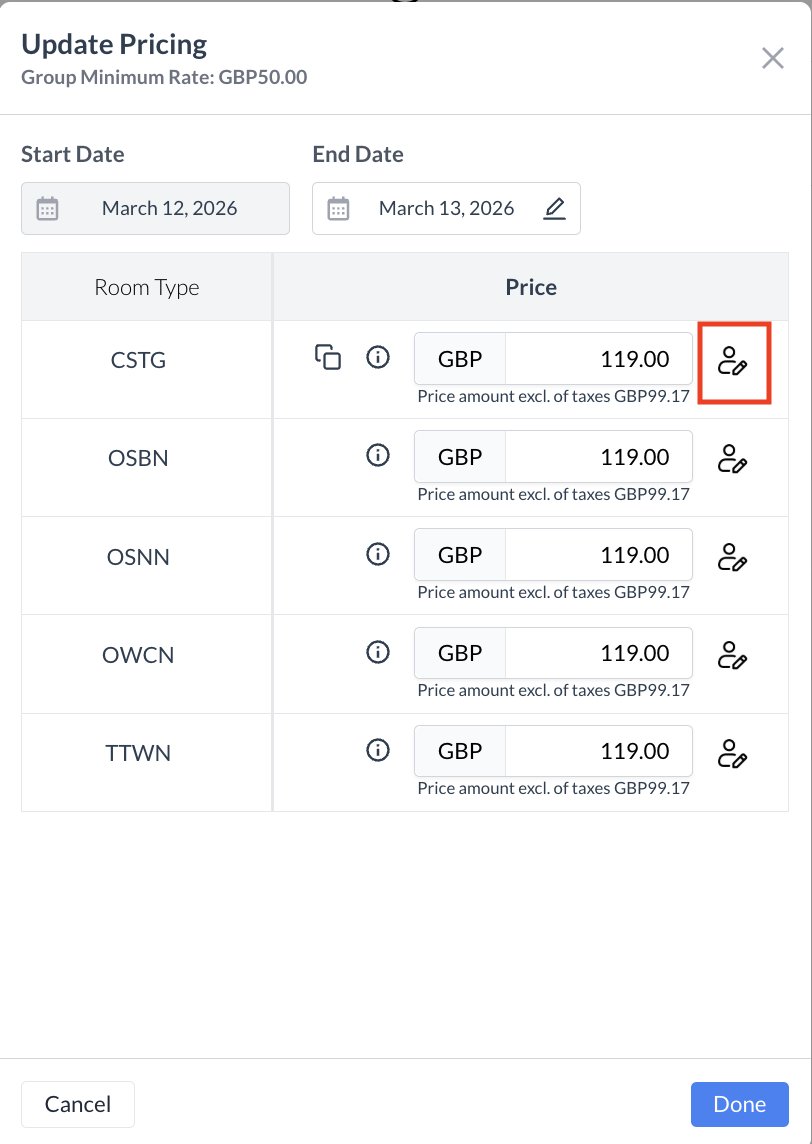Open per-person pricing editor for OWCN
Screen dimensions: 812x1144
point(733,655)
